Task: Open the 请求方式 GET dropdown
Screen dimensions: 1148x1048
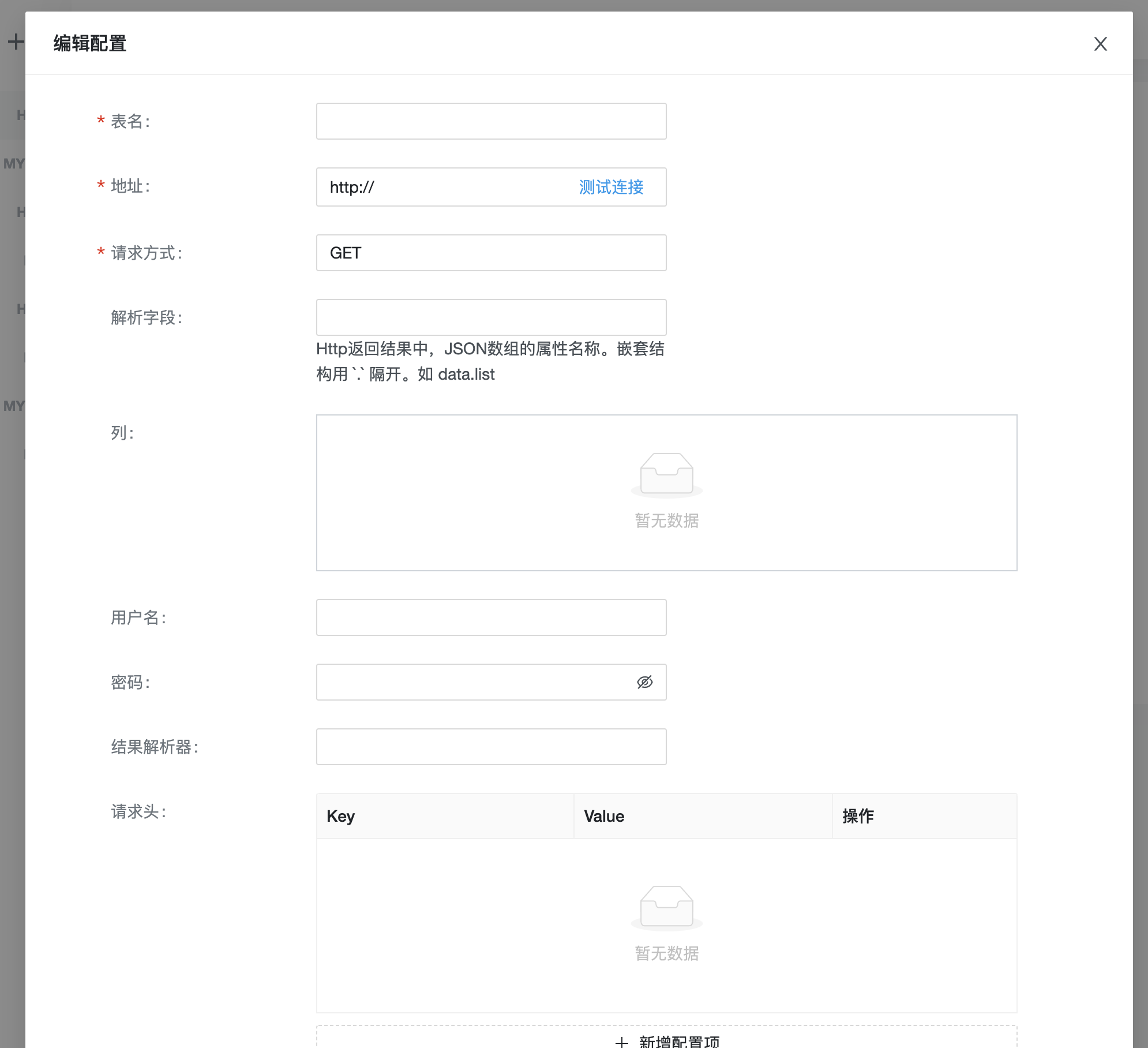Action: [x=491, y=253]
